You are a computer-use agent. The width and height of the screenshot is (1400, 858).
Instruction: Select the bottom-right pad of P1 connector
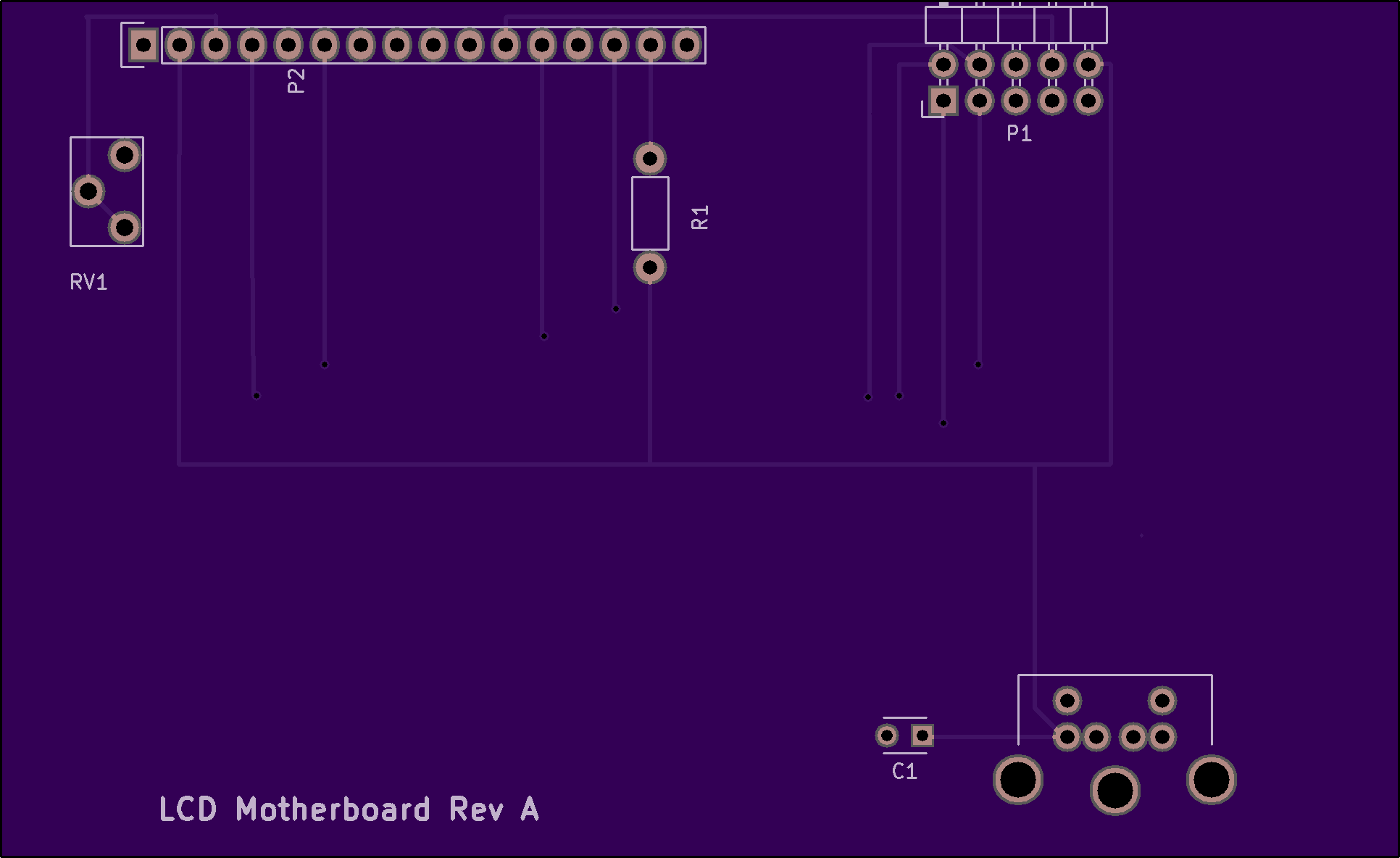click(x=1088, y=101)
